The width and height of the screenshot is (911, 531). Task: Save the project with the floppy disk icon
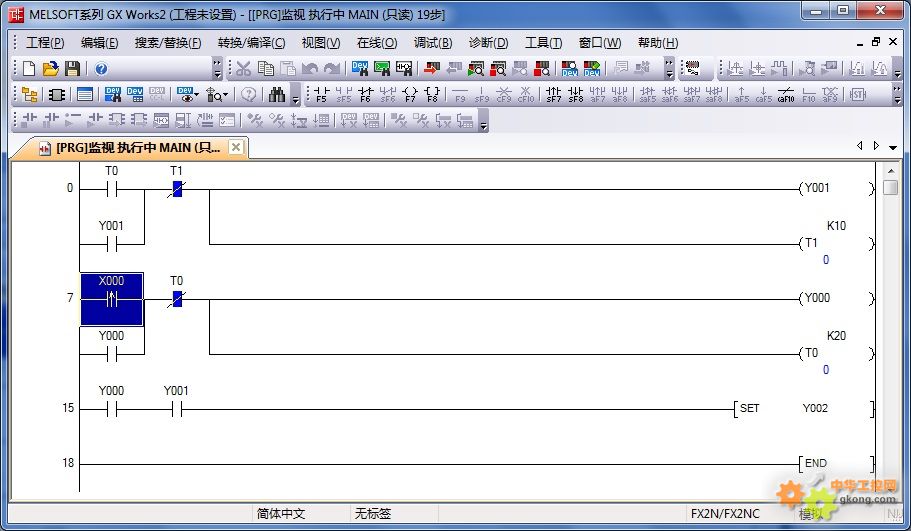72,69
